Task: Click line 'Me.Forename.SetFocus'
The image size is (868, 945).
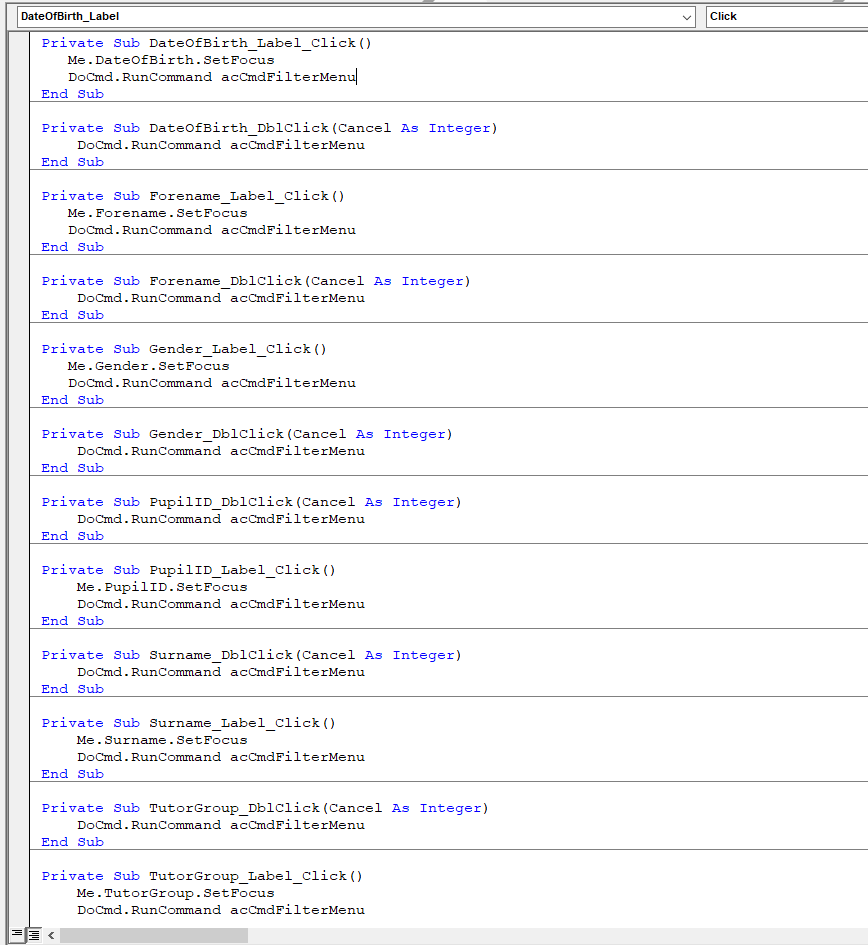Action: pos(157,213)
